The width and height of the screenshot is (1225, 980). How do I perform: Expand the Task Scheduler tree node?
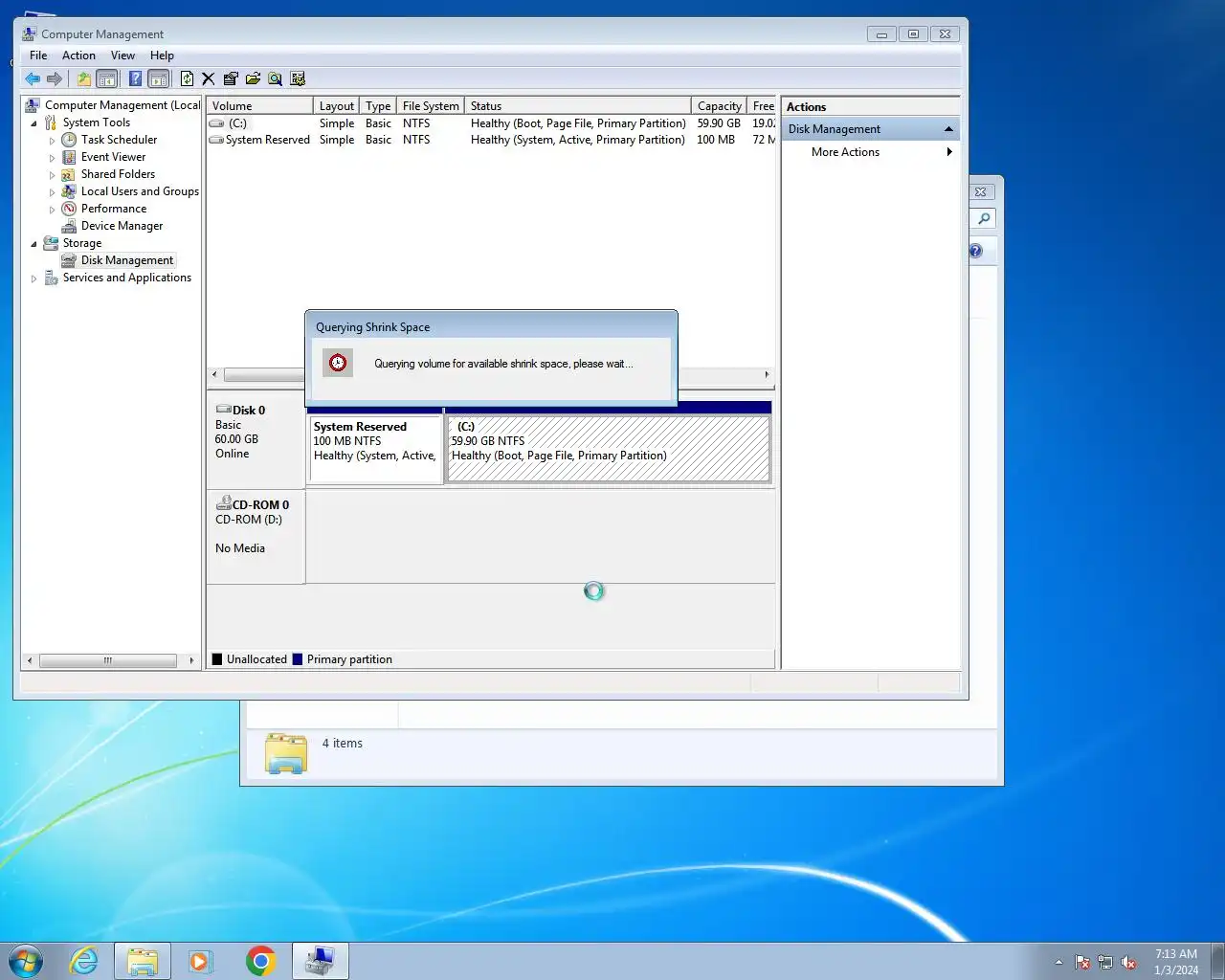click(x=53, y=141)
